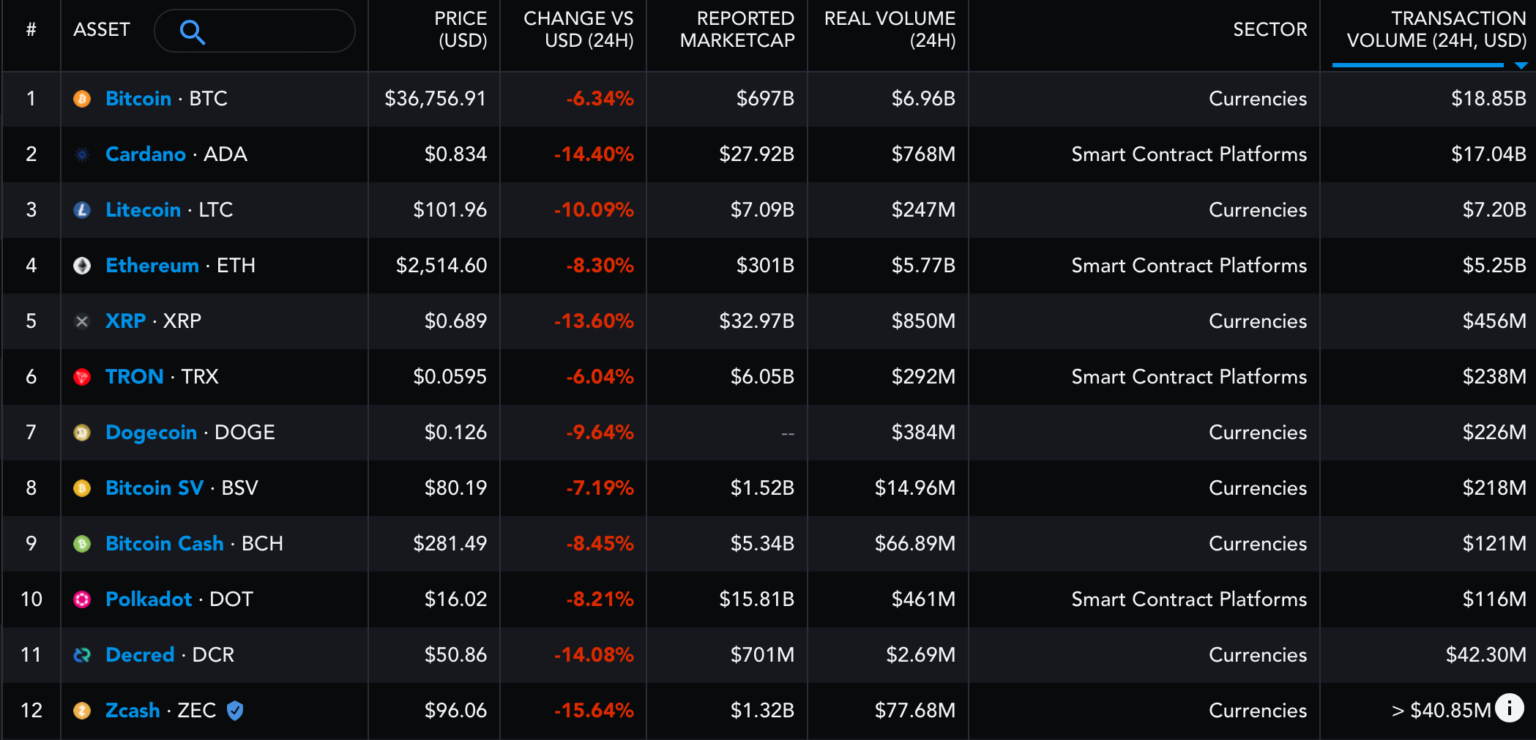Sort by Real Volume (24H) header
The width and height of the screenshot is (1536, 740).
tap(889, 30)
